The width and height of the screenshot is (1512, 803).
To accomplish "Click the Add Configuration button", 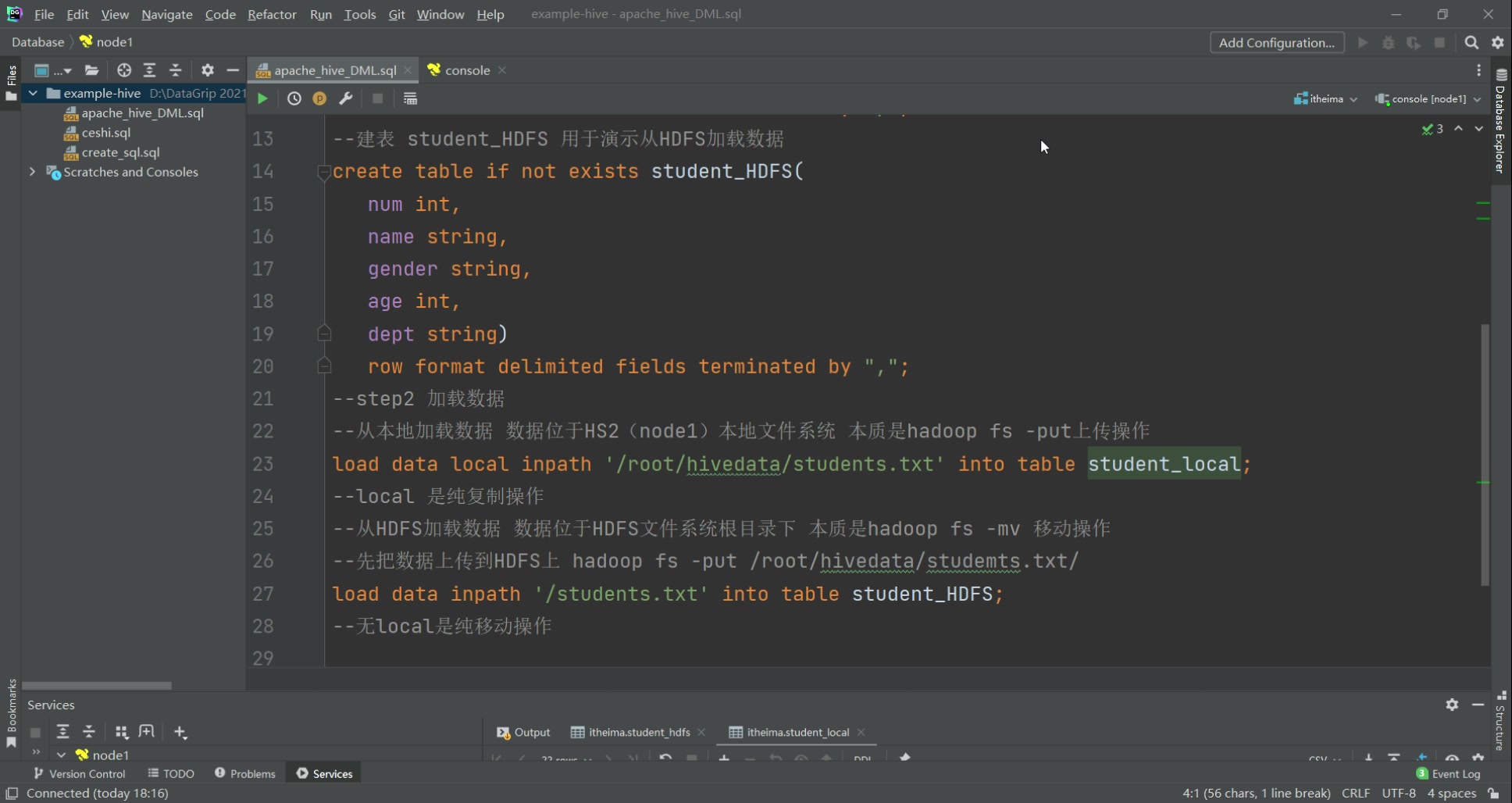I will pos(1276,43).
